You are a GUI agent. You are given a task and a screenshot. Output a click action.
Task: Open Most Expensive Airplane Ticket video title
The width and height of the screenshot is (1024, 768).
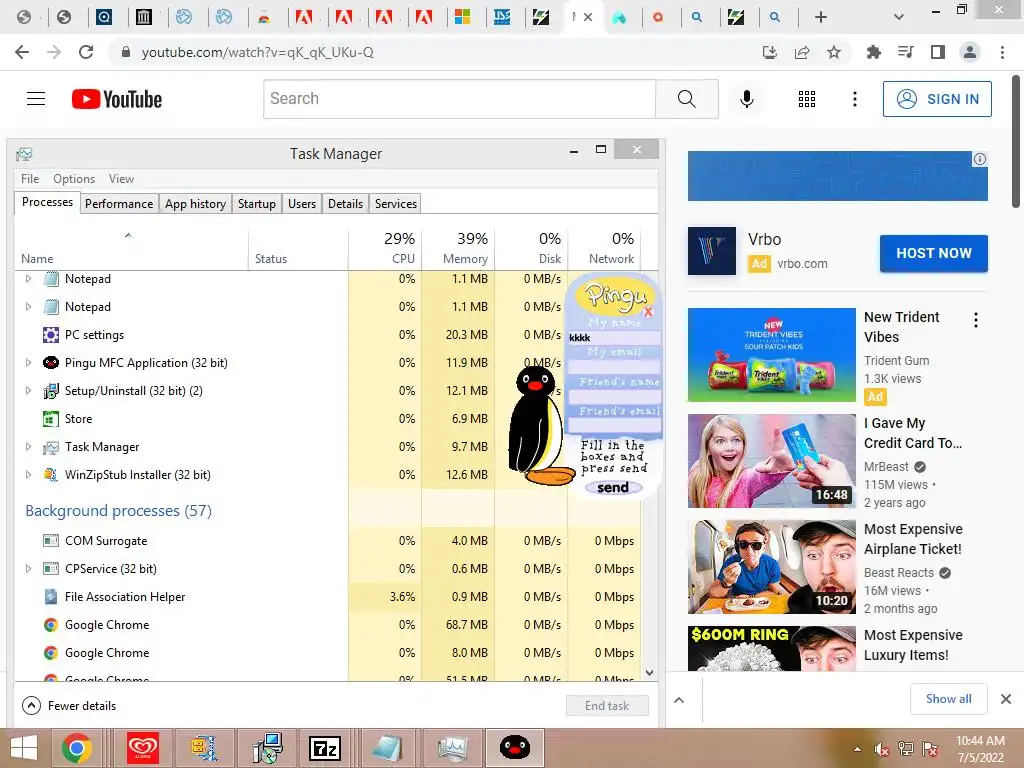click(x=913, y=539)
